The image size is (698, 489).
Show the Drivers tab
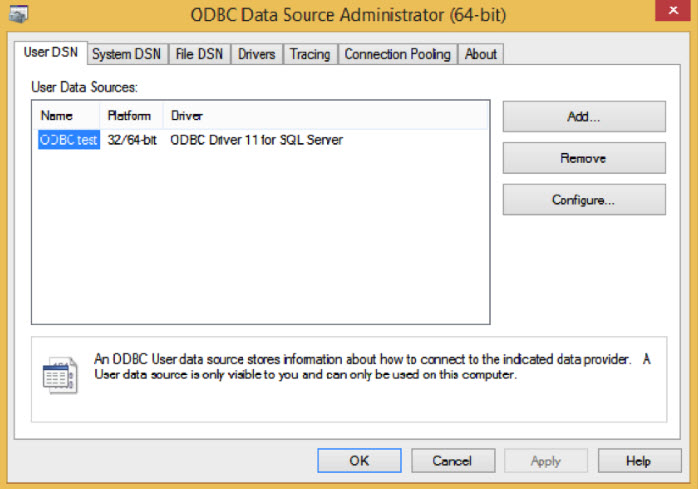(256, 54)
